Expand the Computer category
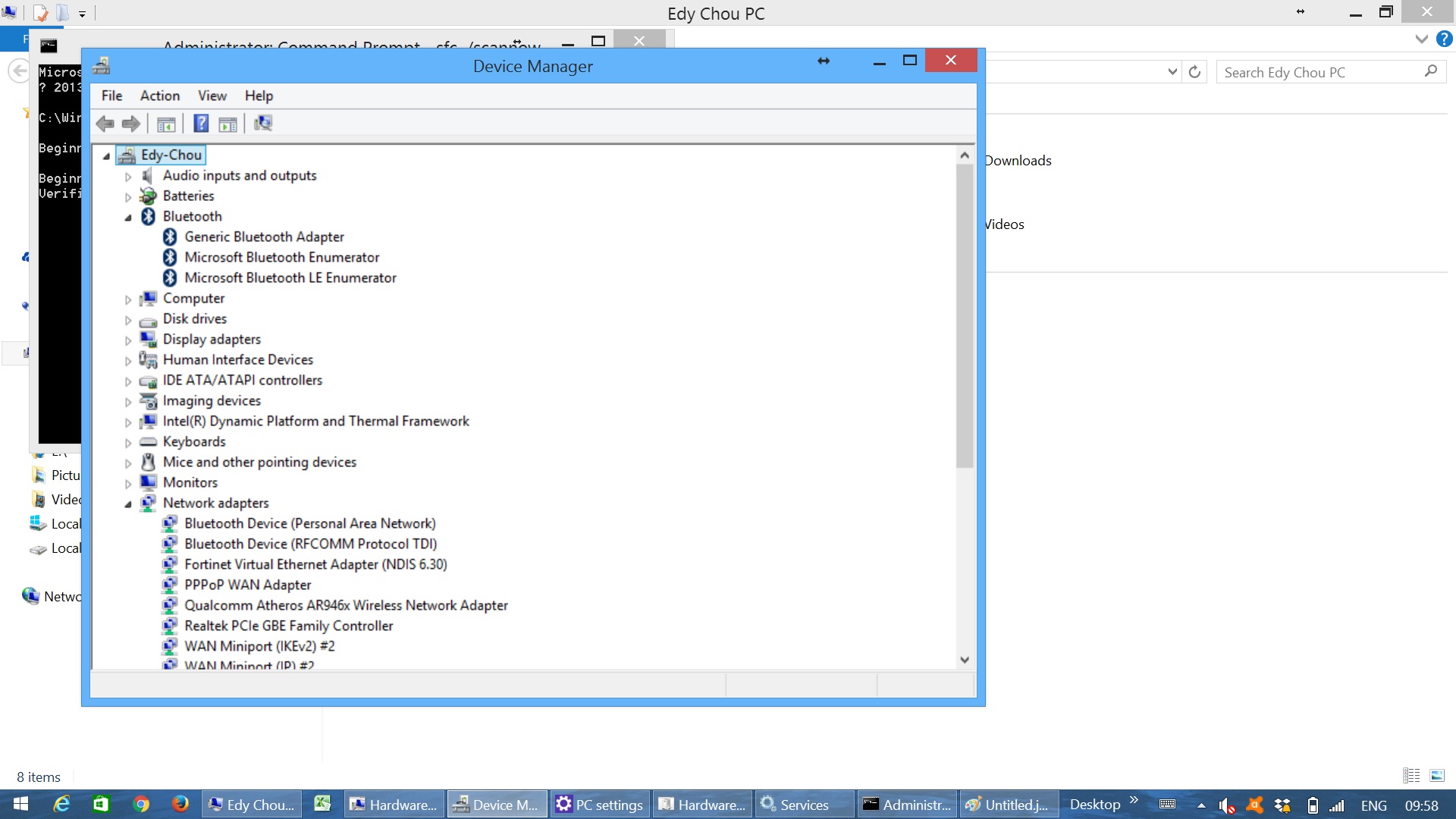 pos(128,299)
